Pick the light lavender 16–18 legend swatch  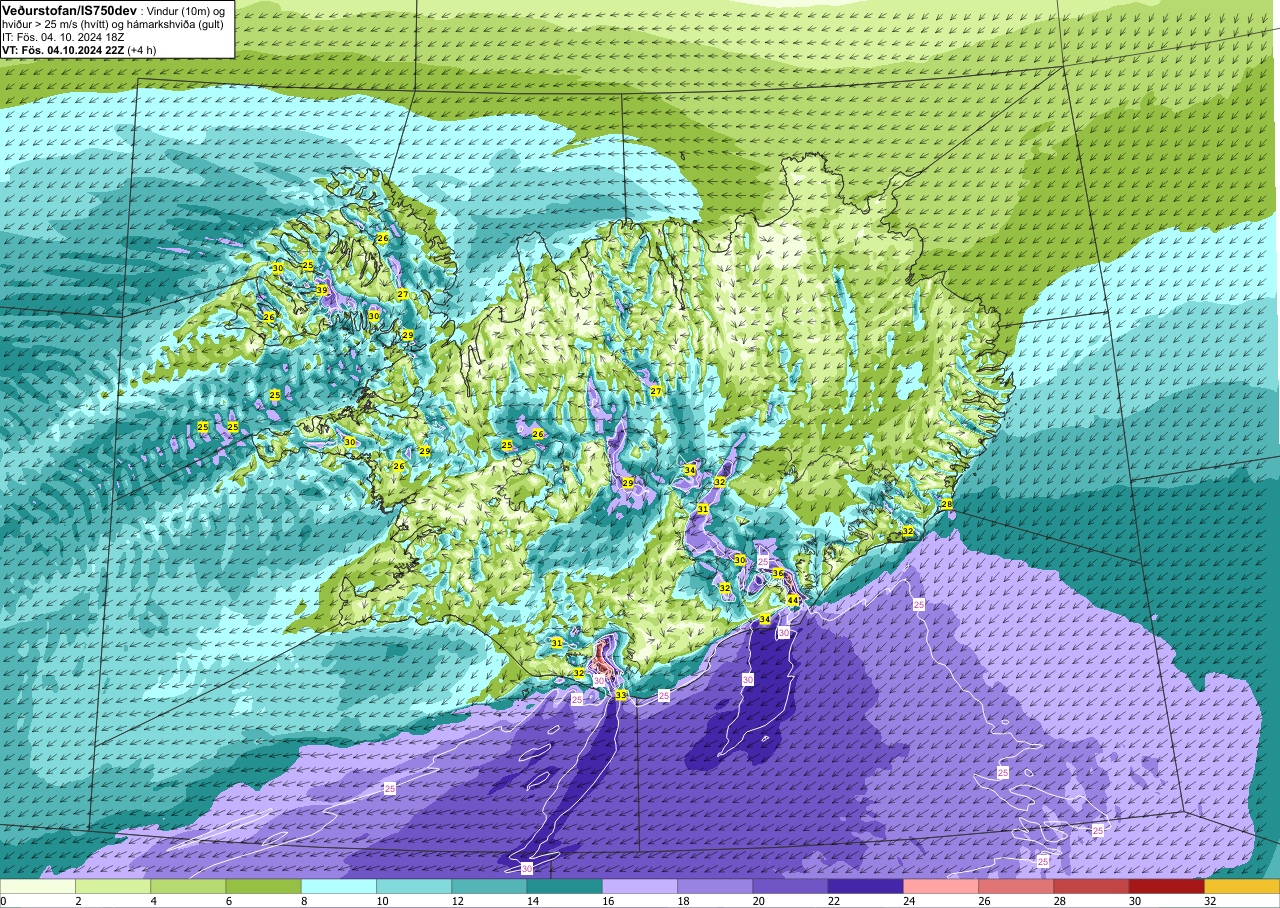pyautogui.click(x=640, y=887)
